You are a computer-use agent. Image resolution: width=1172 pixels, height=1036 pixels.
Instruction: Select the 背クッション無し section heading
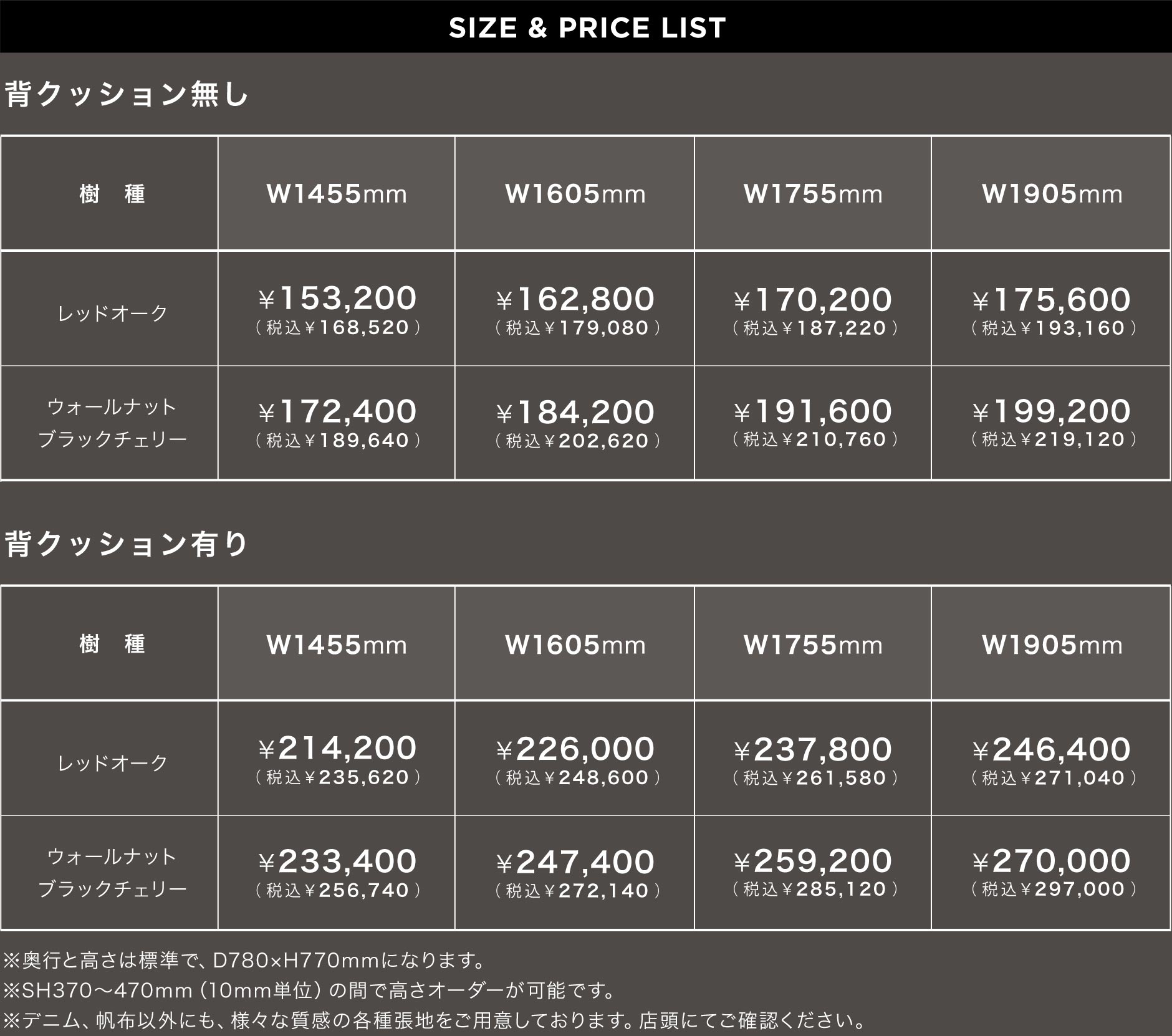pos(127,95)
